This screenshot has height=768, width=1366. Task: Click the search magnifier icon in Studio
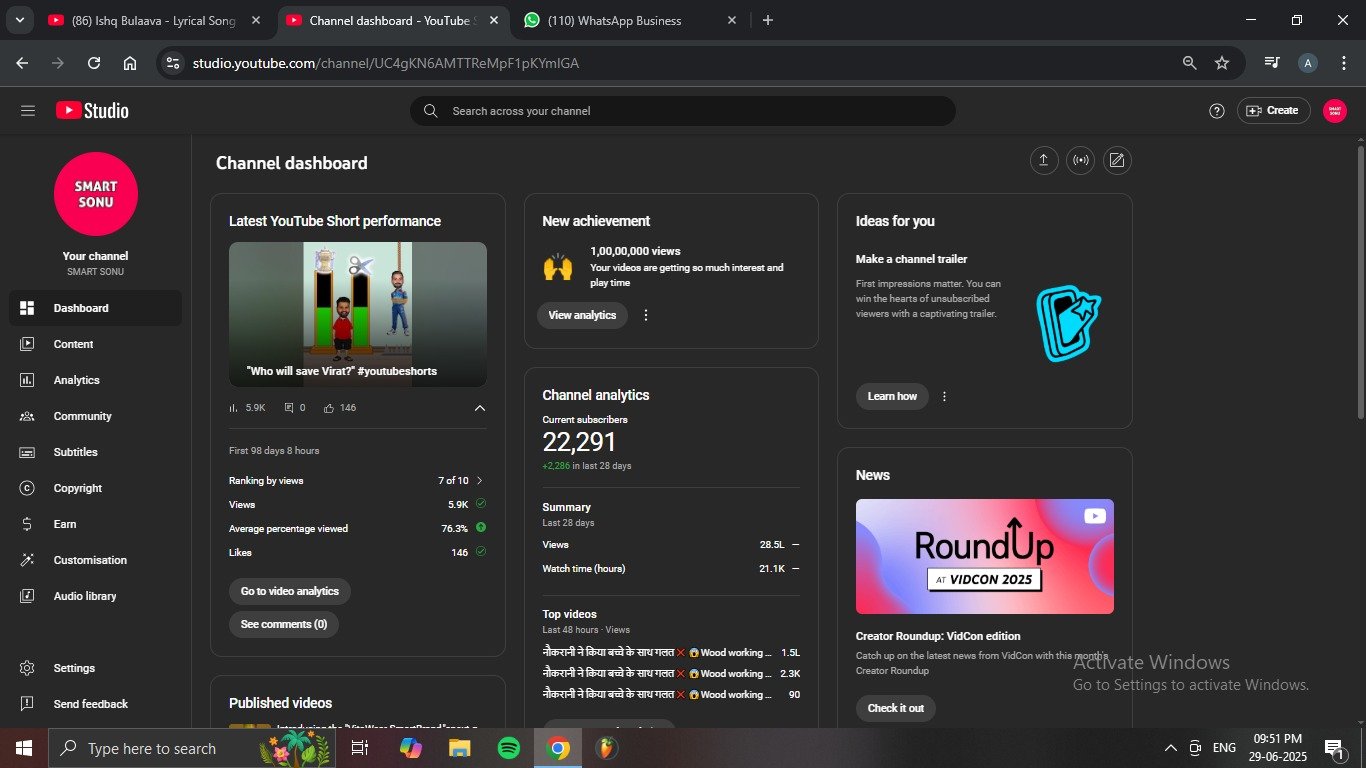[x=431, y=111]
